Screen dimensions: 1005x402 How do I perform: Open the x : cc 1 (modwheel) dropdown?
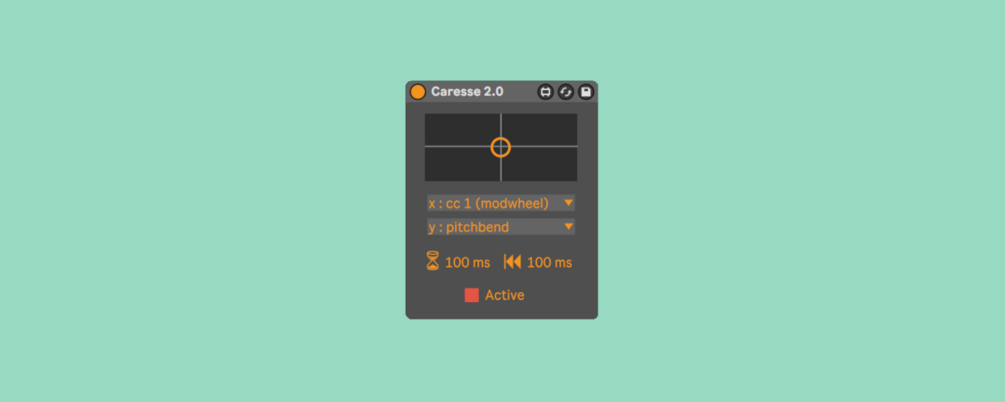[501, 203]
